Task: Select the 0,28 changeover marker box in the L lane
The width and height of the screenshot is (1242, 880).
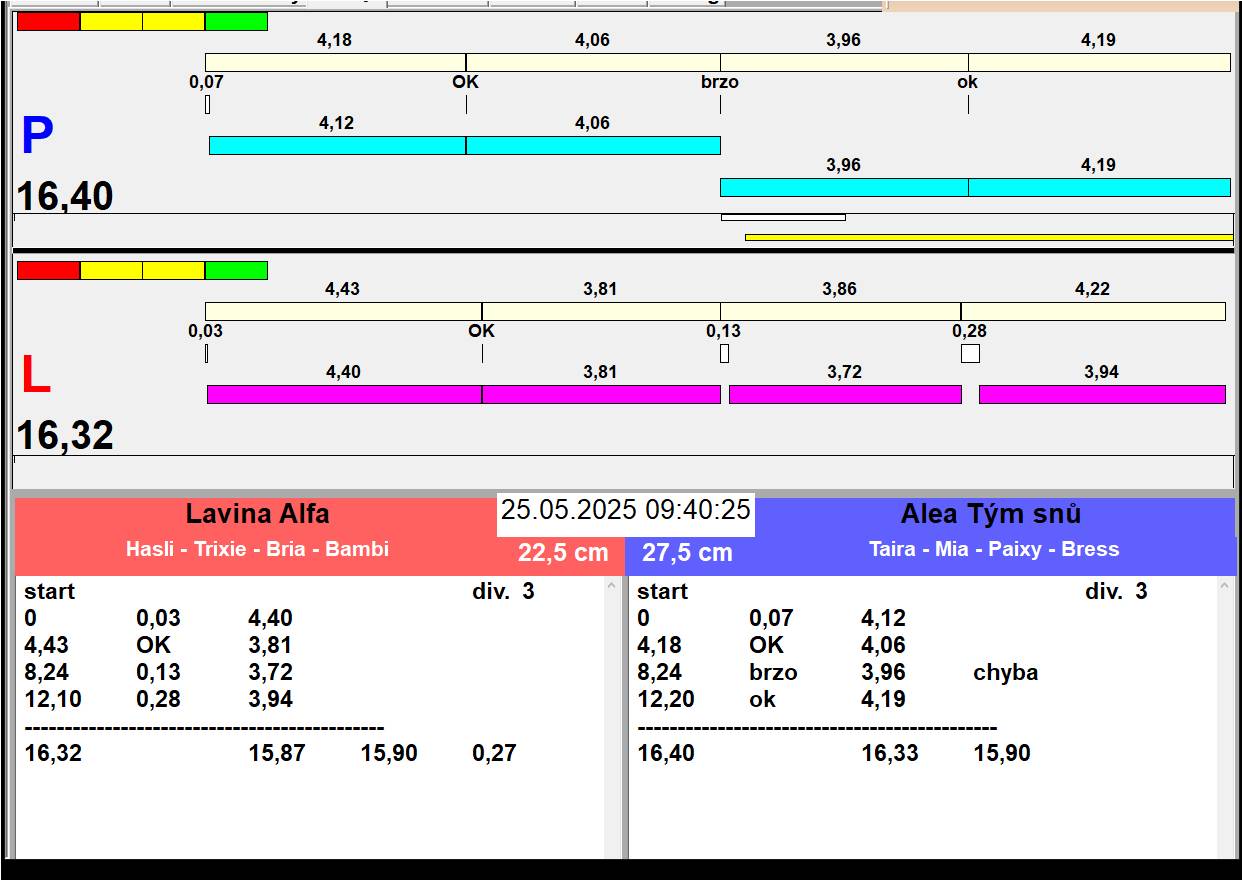Action: [970, 353]
